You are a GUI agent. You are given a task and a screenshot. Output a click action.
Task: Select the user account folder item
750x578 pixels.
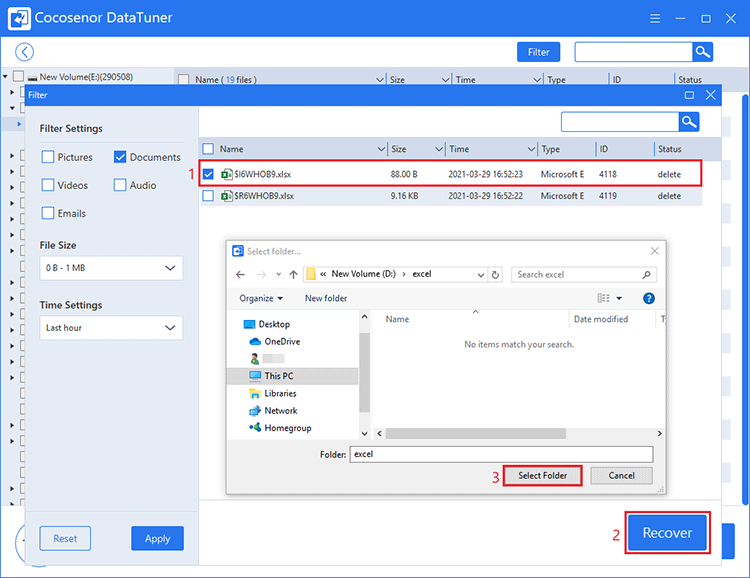(x=267, y=358)
